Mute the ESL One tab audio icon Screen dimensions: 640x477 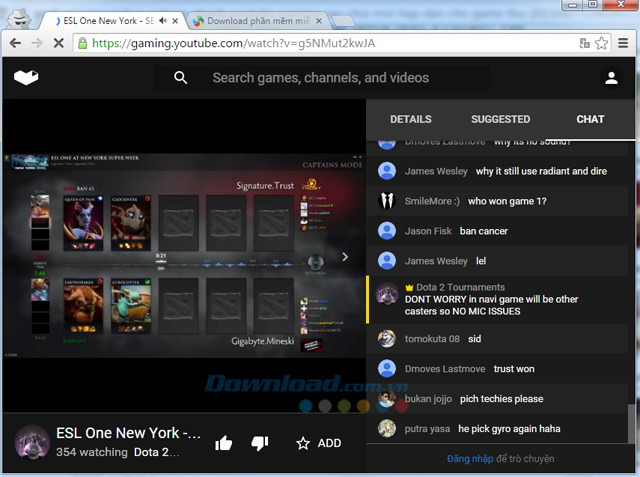pyautogui.click(x=163, y=20)
